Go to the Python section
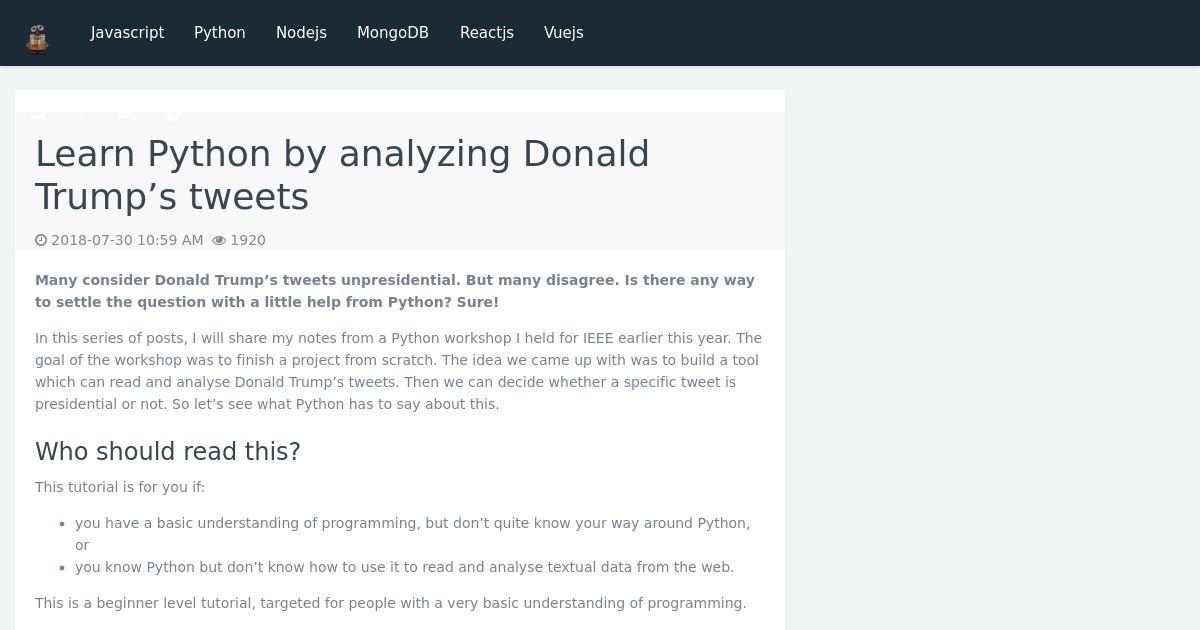The width and height of the screenshot is (1200, 630). [x=220, y=33]
